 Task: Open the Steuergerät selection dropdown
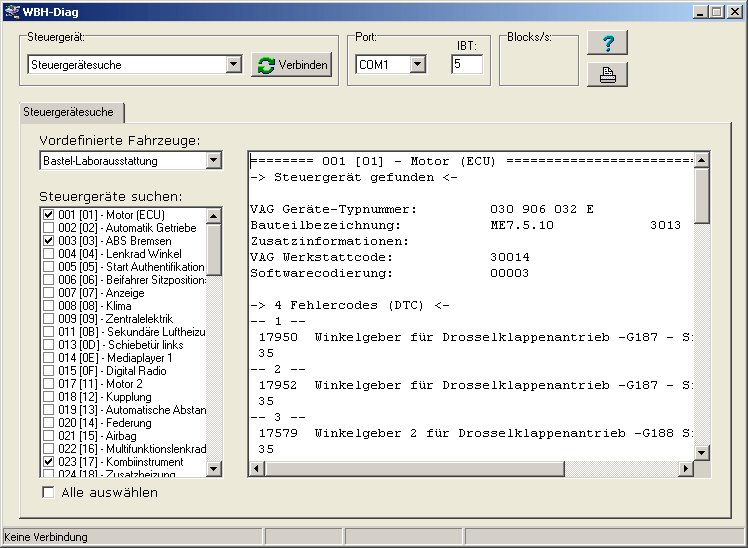pyautogui.click(x=233, y=65)
